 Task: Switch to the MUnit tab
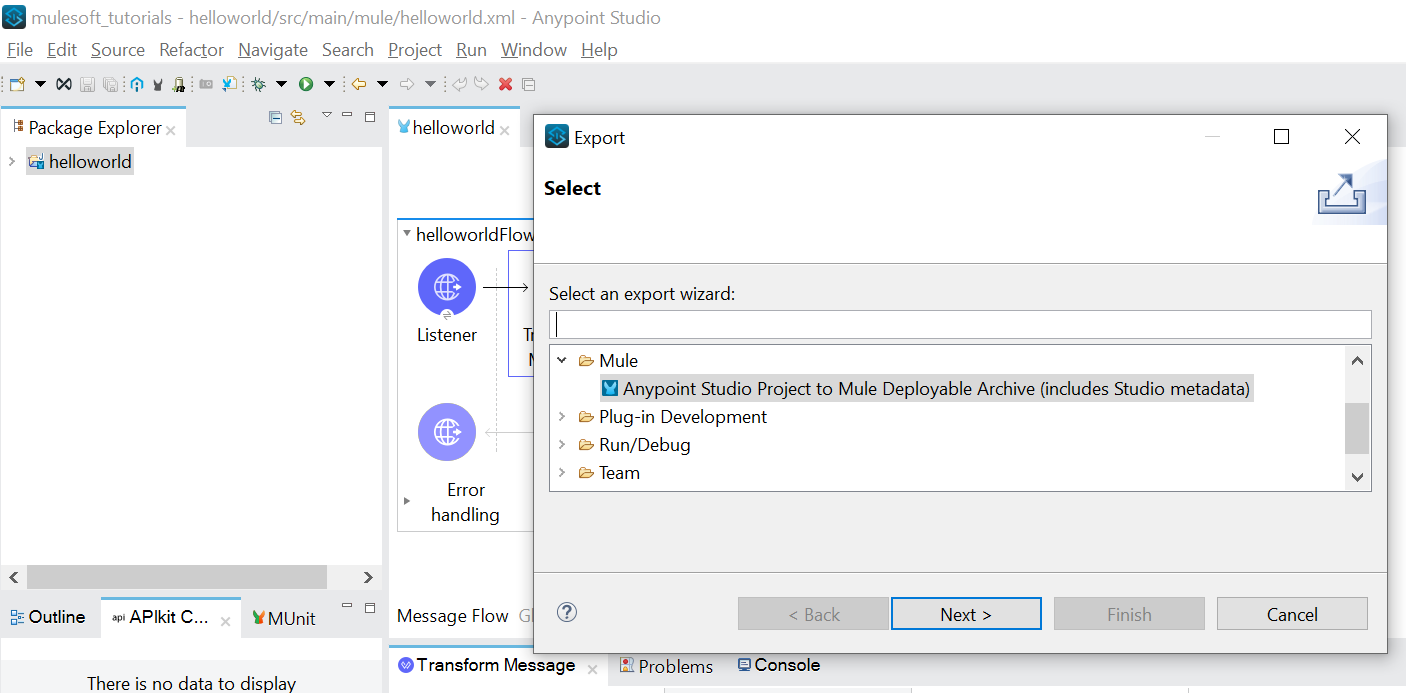(283, 617)
